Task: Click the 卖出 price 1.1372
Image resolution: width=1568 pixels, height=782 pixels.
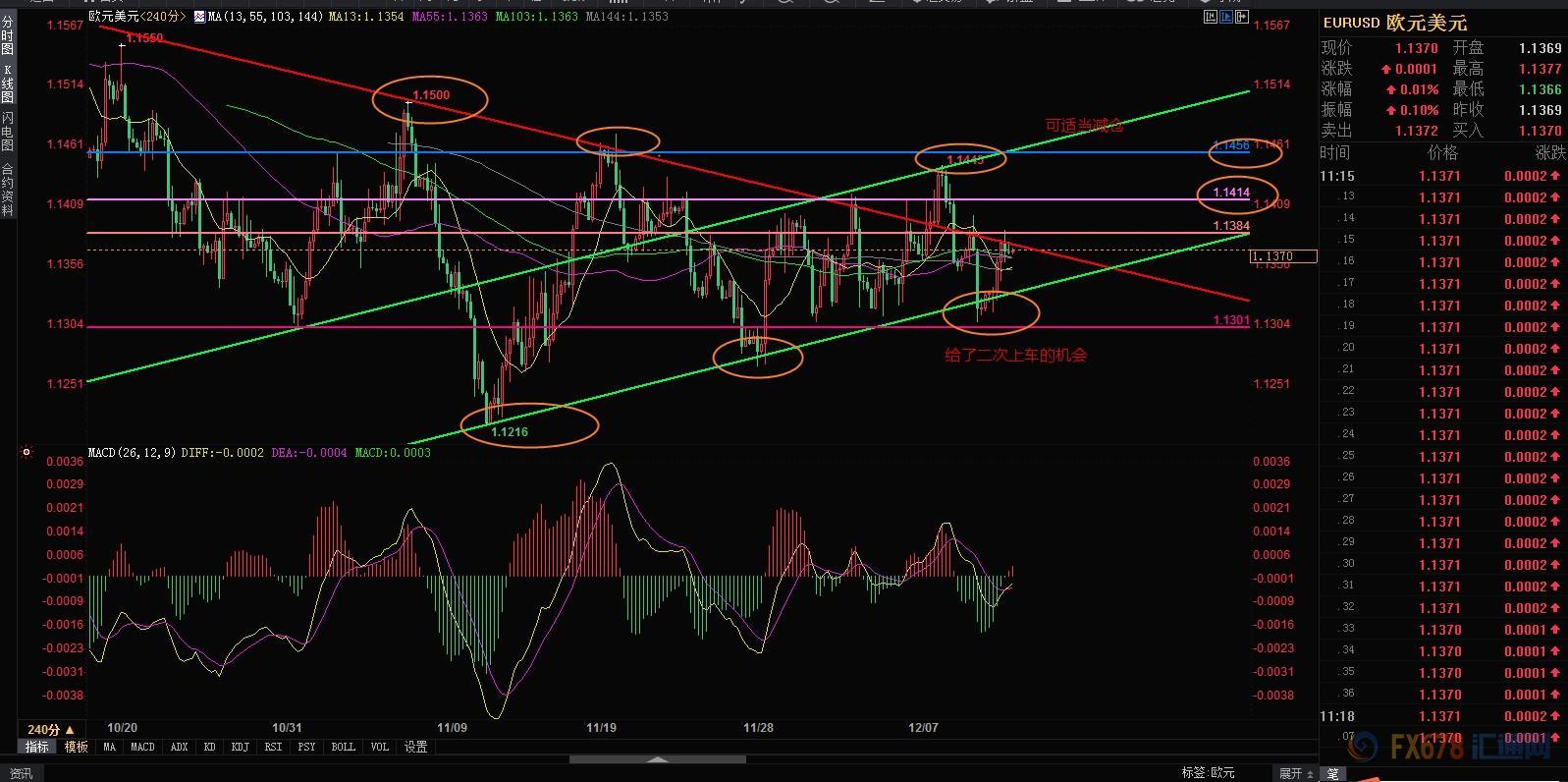Action: click(x=1417, y=131)
